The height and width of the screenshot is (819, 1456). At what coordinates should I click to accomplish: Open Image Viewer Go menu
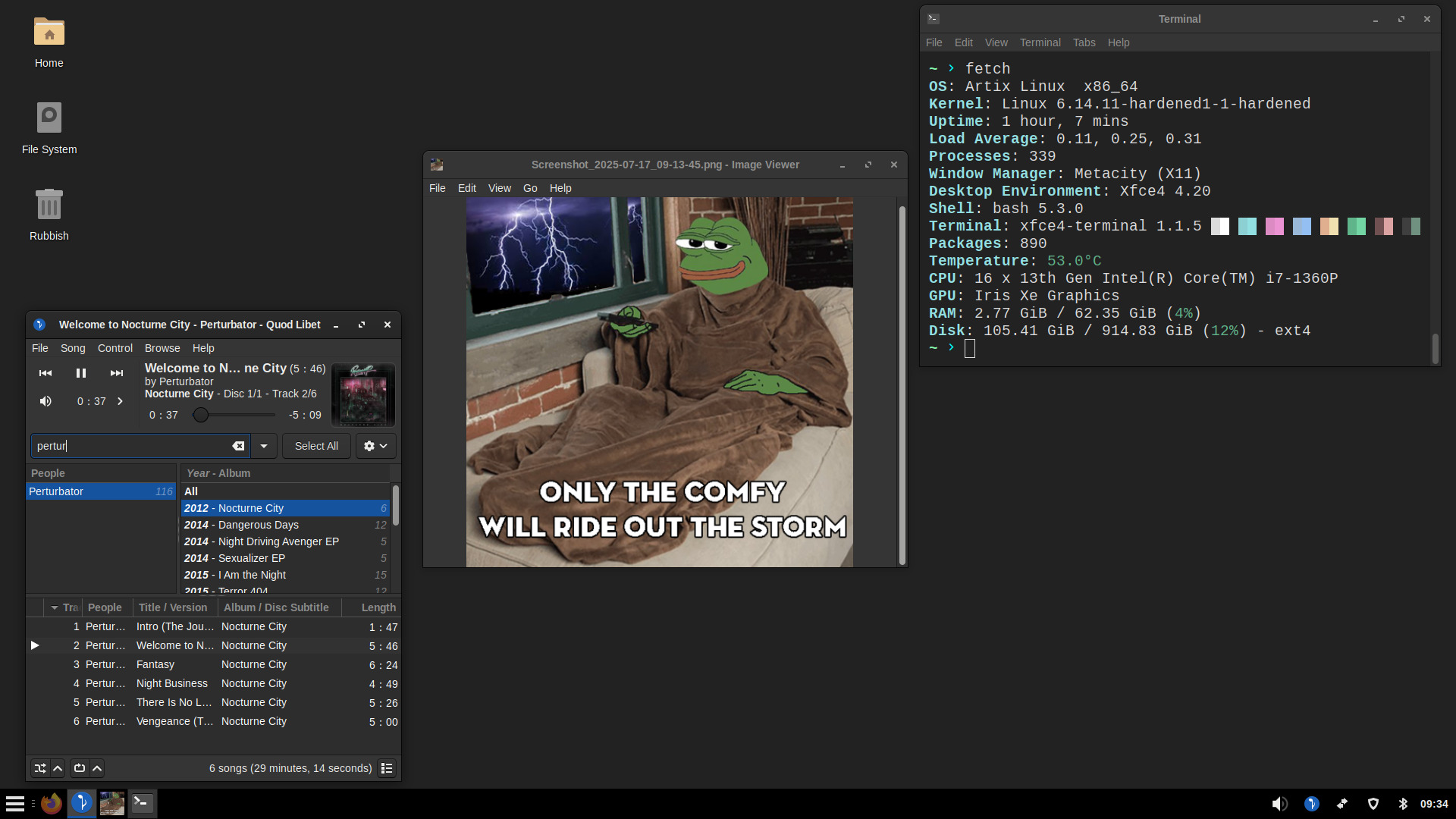click(x=530, y=188)
